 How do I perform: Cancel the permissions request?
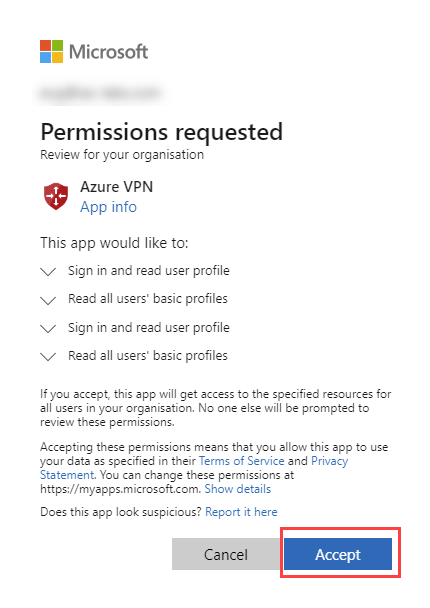pos(226,554)
